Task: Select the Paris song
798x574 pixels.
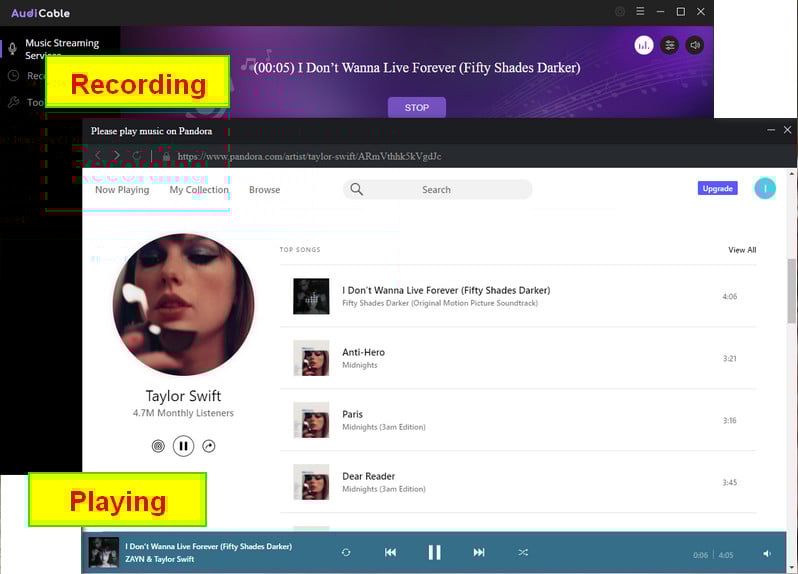Action: point(352,414)
